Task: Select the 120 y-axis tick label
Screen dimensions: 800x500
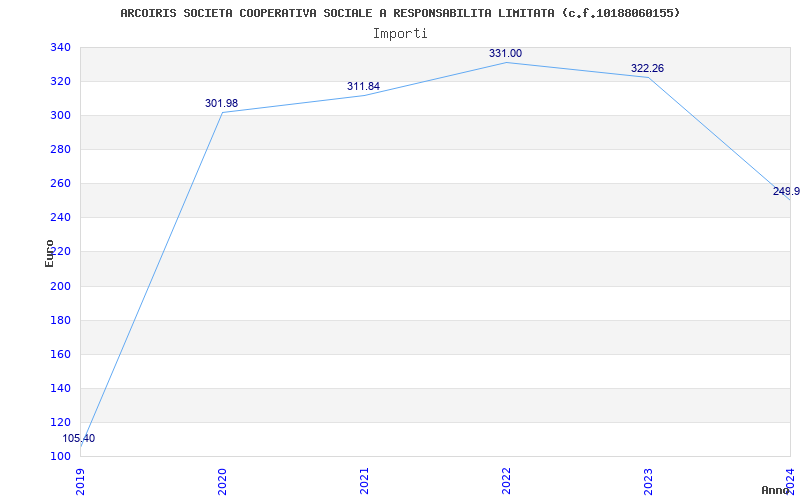Action: (60, 422)
